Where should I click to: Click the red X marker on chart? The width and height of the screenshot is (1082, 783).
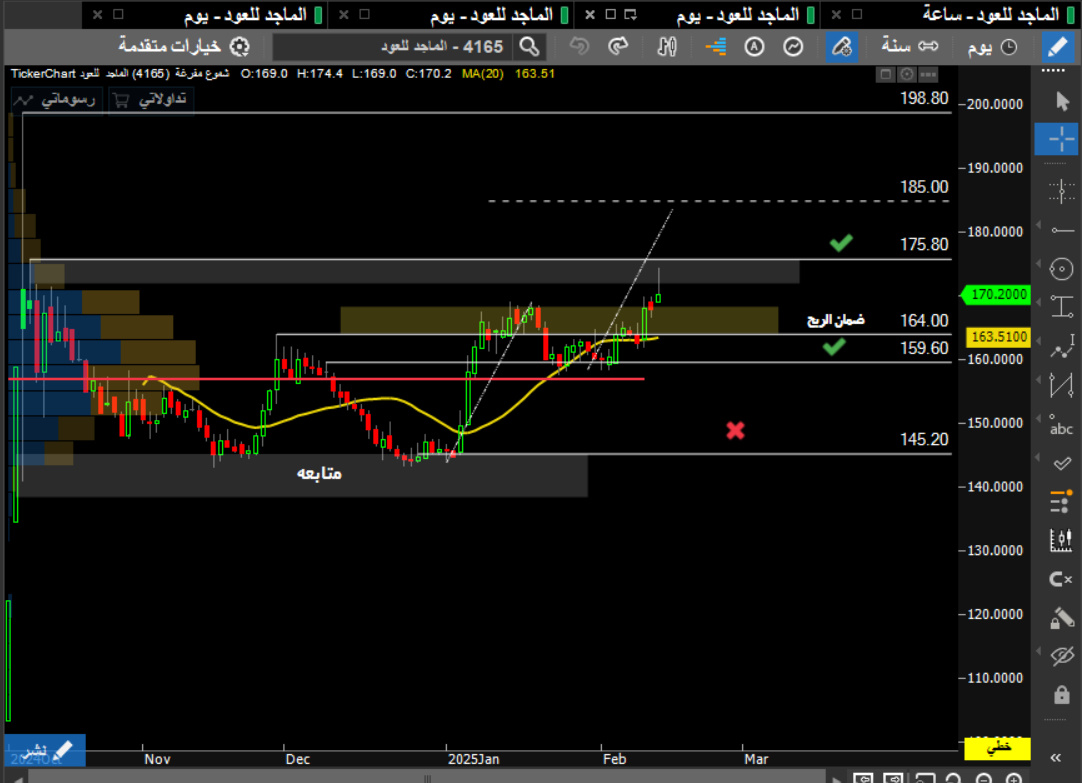736,431
